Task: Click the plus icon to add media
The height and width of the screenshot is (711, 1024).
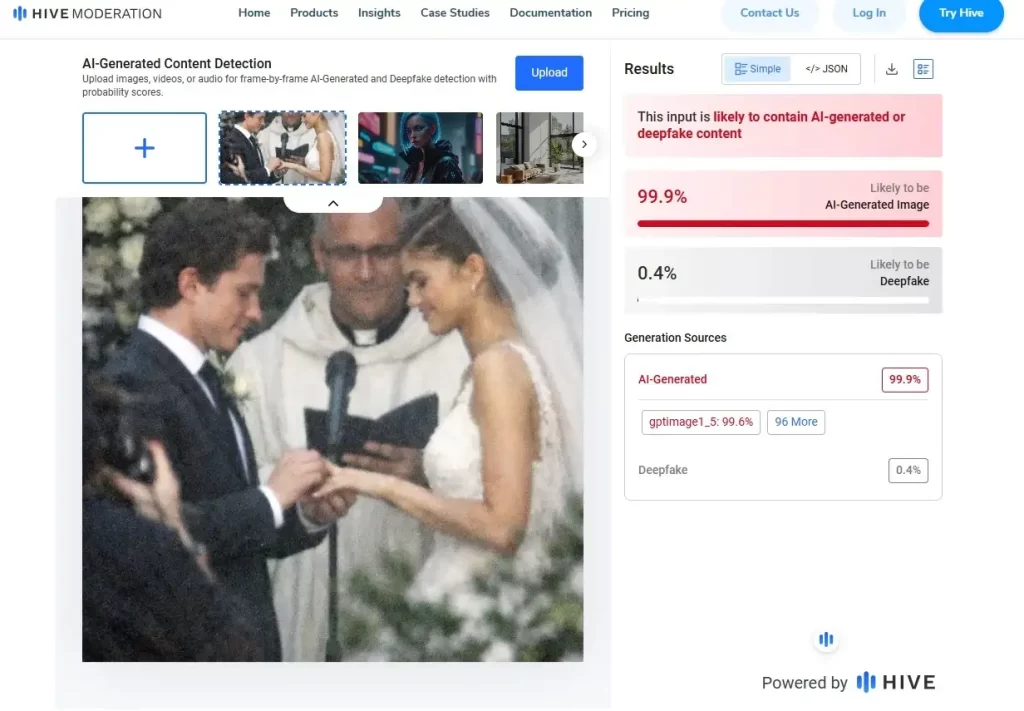Action: (144, 148)
